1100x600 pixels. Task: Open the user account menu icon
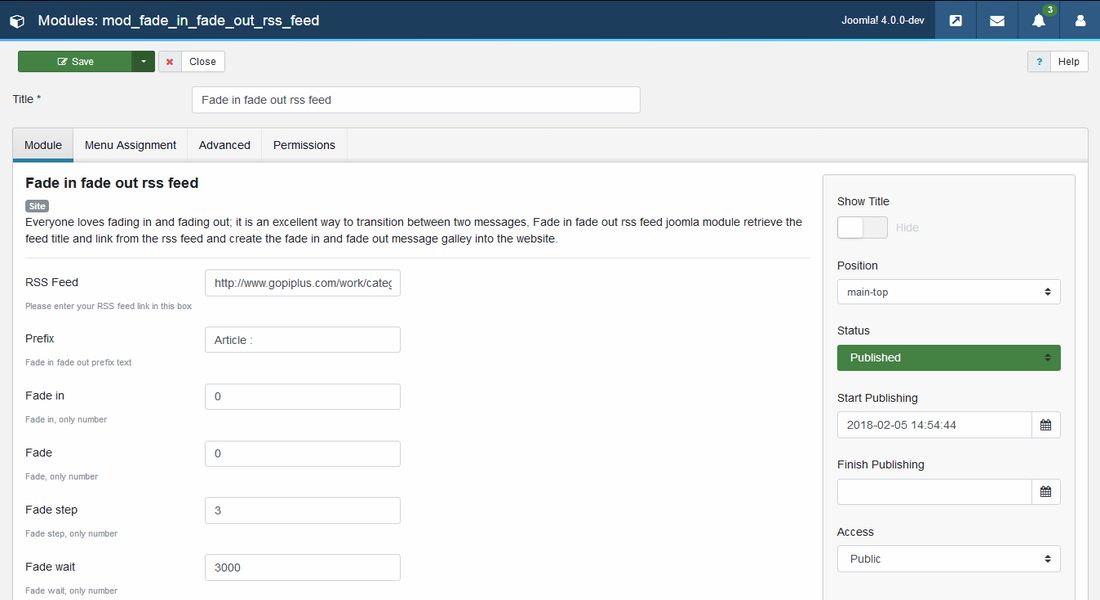(x=1080, y=20)
